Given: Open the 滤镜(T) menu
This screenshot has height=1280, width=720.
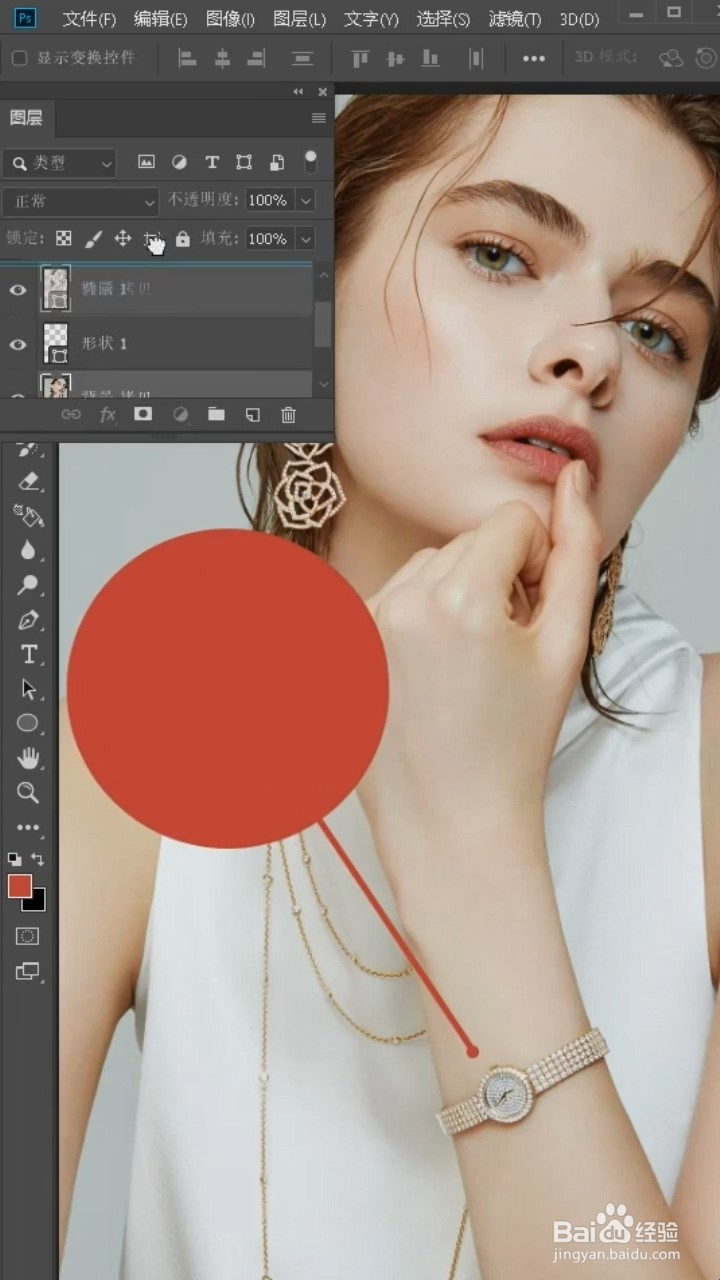Looking at the screenshot, I should point(515,19).
